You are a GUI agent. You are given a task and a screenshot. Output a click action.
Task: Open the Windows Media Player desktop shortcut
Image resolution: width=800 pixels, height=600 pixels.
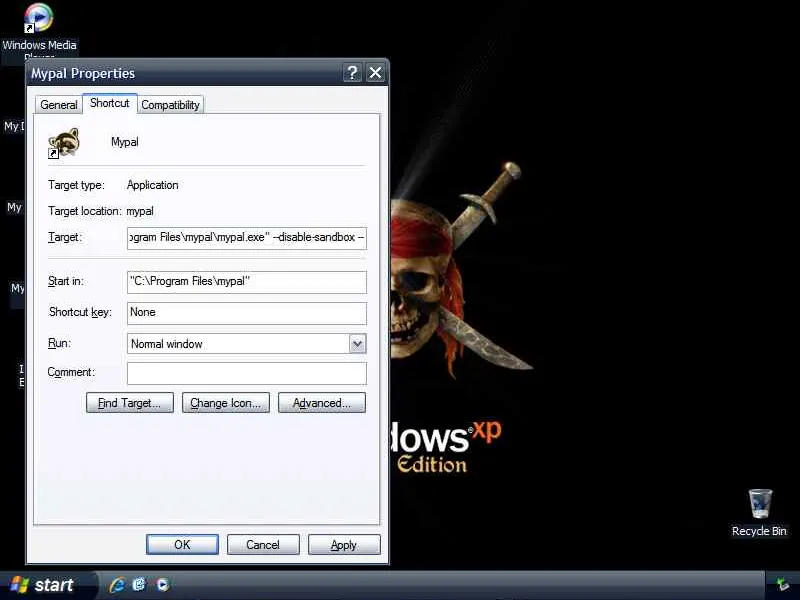click(39, 19)
